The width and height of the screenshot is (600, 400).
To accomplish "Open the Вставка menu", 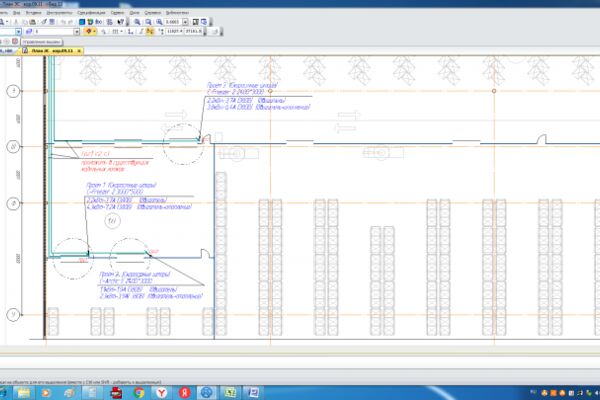I will (x=33, y=13).
